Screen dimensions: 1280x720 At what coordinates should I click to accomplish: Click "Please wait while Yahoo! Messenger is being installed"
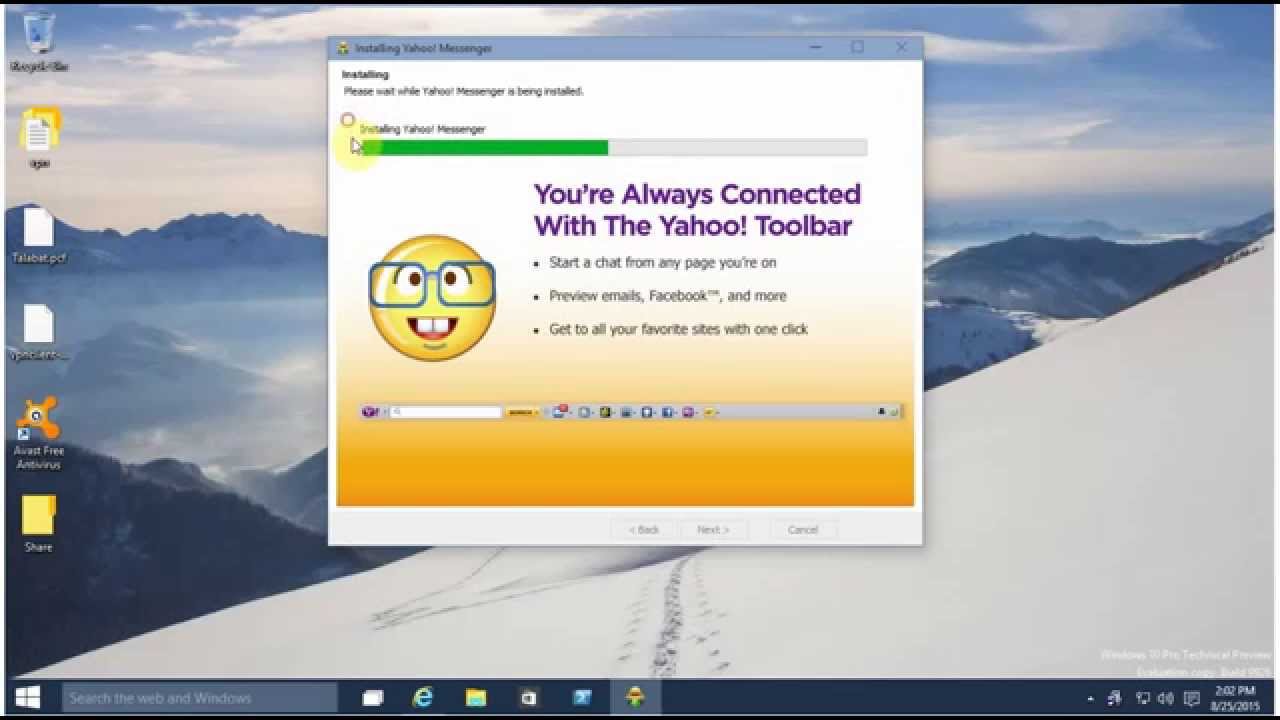464,91
